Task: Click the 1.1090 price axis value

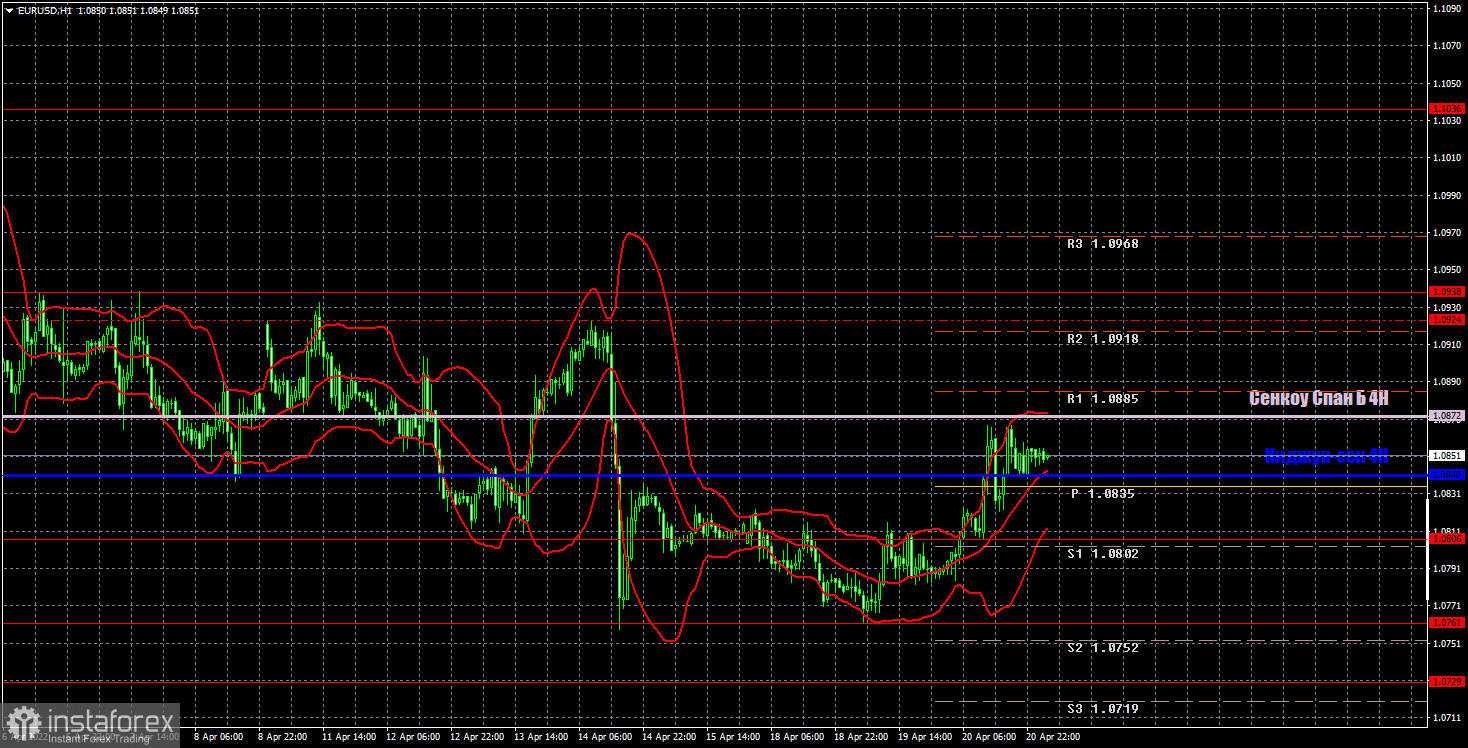Action: coord(1447,8)
